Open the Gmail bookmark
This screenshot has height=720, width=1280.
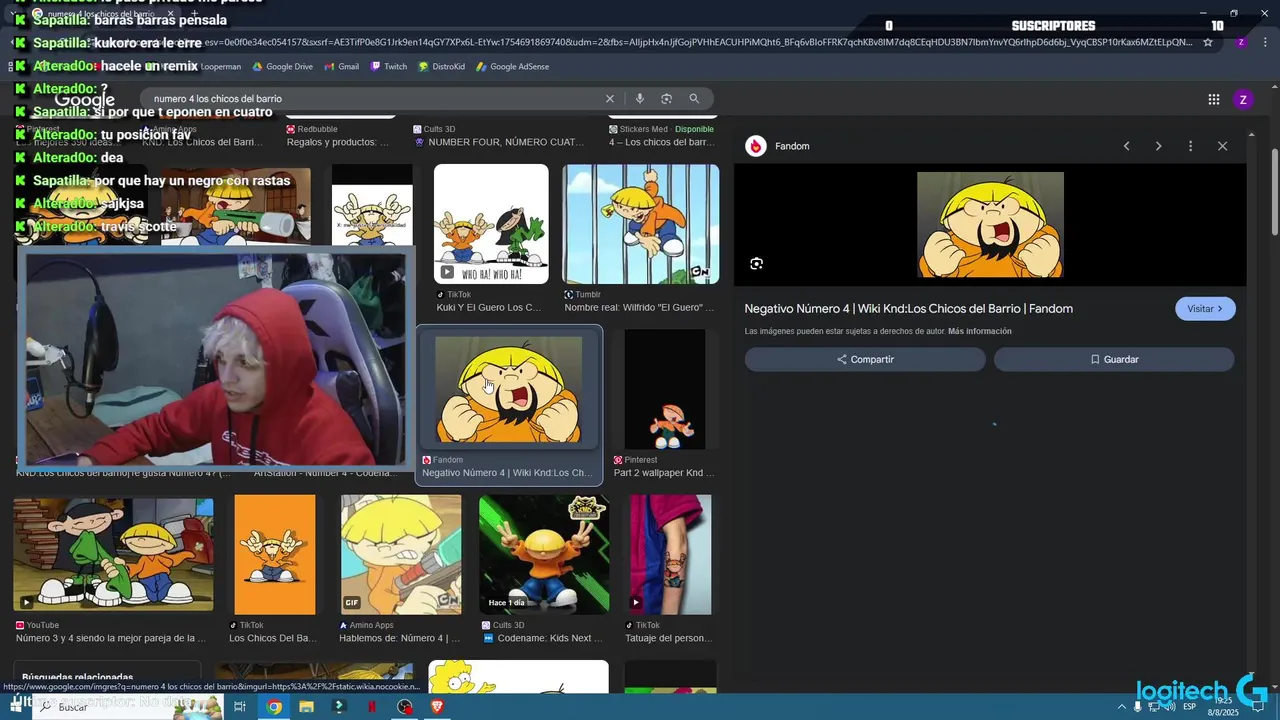pos(342,67)
